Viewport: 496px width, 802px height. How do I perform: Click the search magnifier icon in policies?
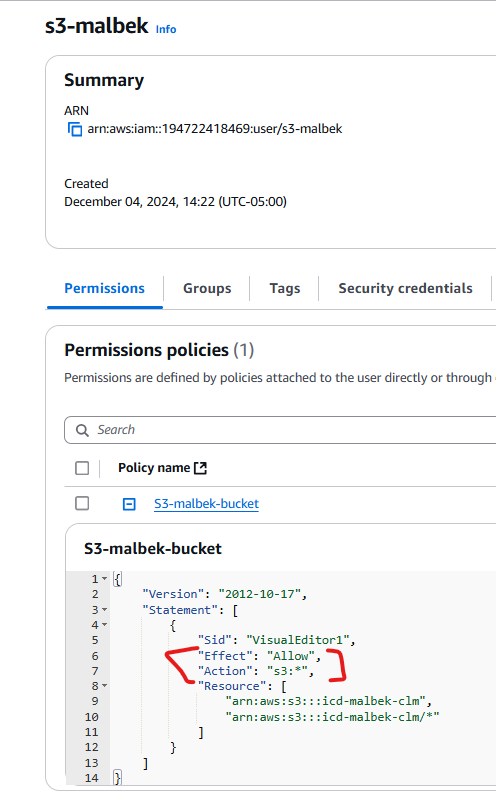click(82, 430)
